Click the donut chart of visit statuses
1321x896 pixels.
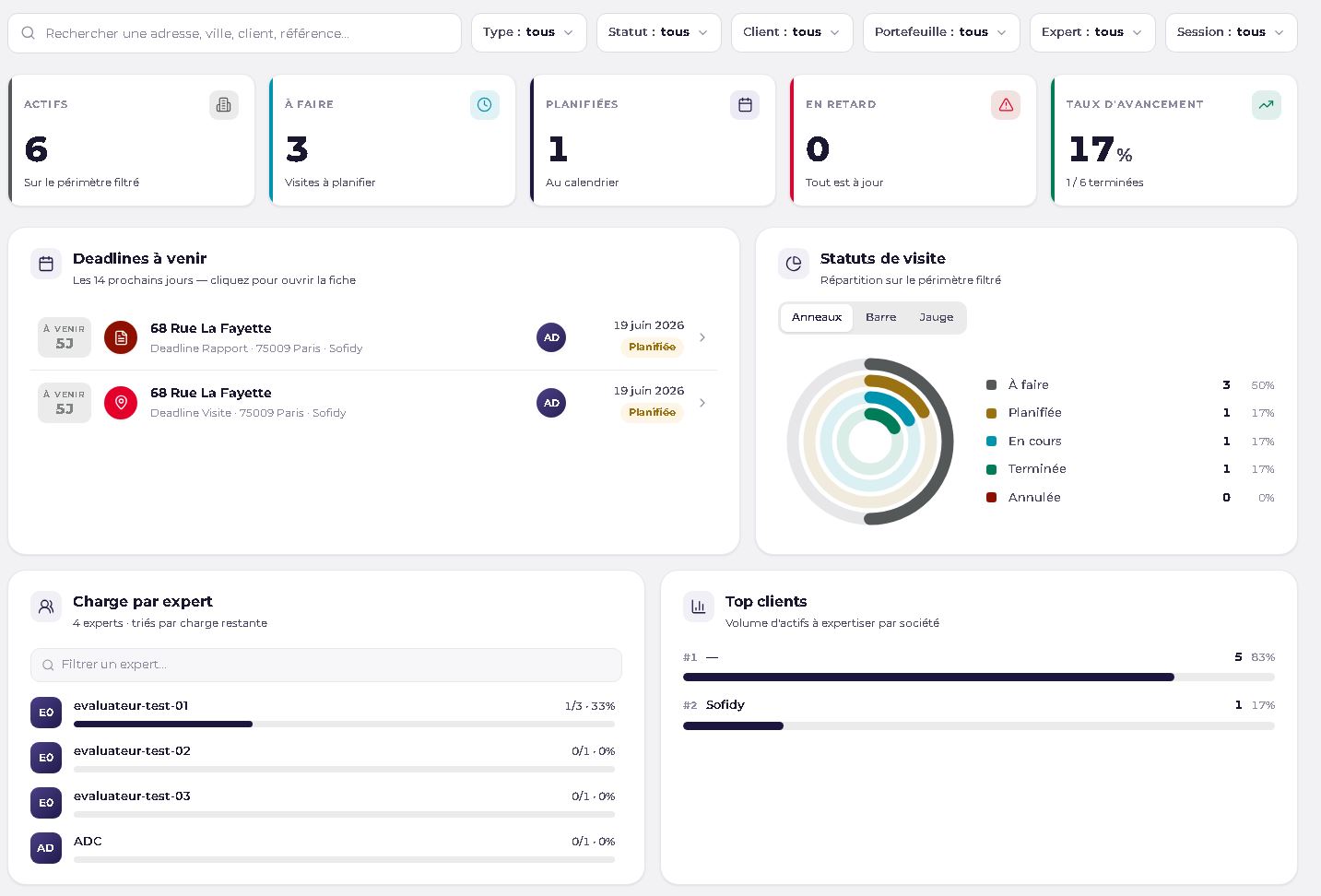coord(870,442)
